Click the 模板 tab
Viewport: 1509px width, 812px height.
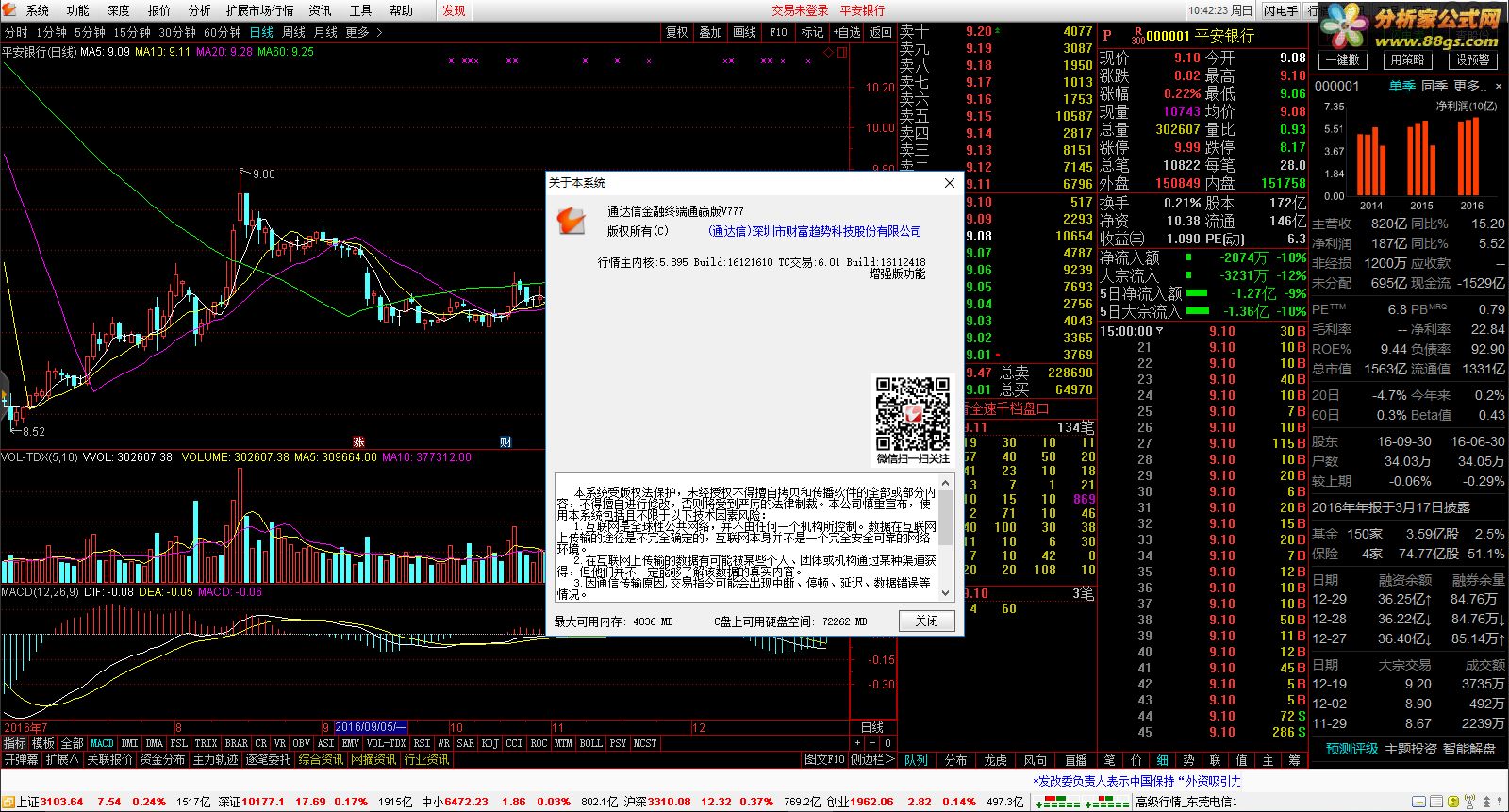coord(43,743)
